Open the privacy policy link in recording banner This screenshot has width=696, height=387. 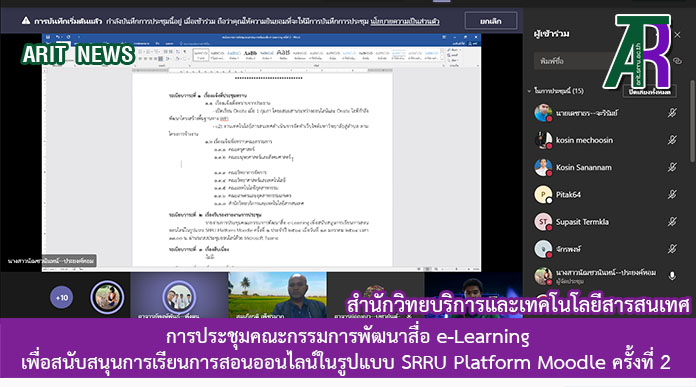405,21
